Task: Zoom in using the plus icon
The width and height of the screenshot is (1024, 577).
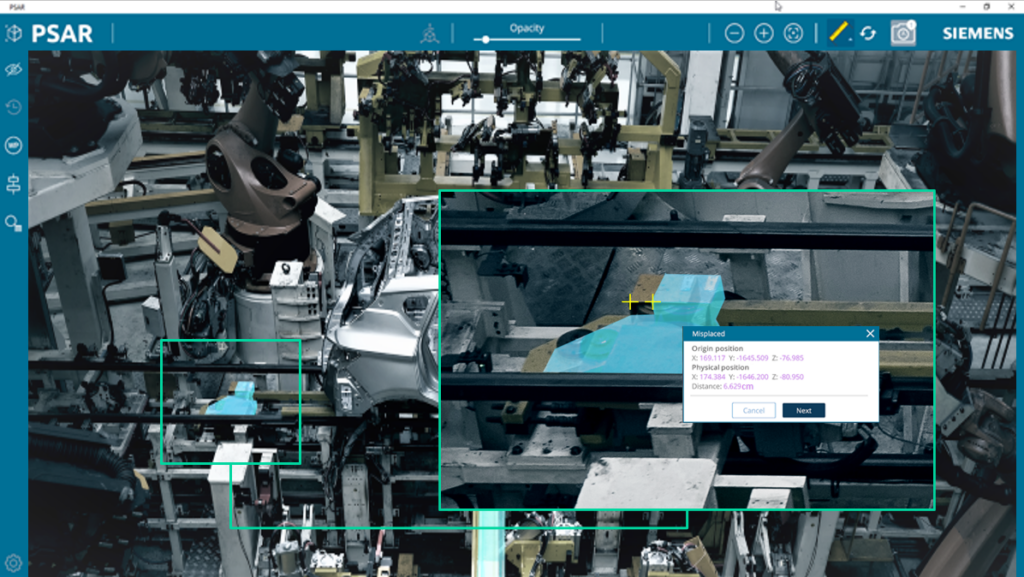Action: point(763,32)
